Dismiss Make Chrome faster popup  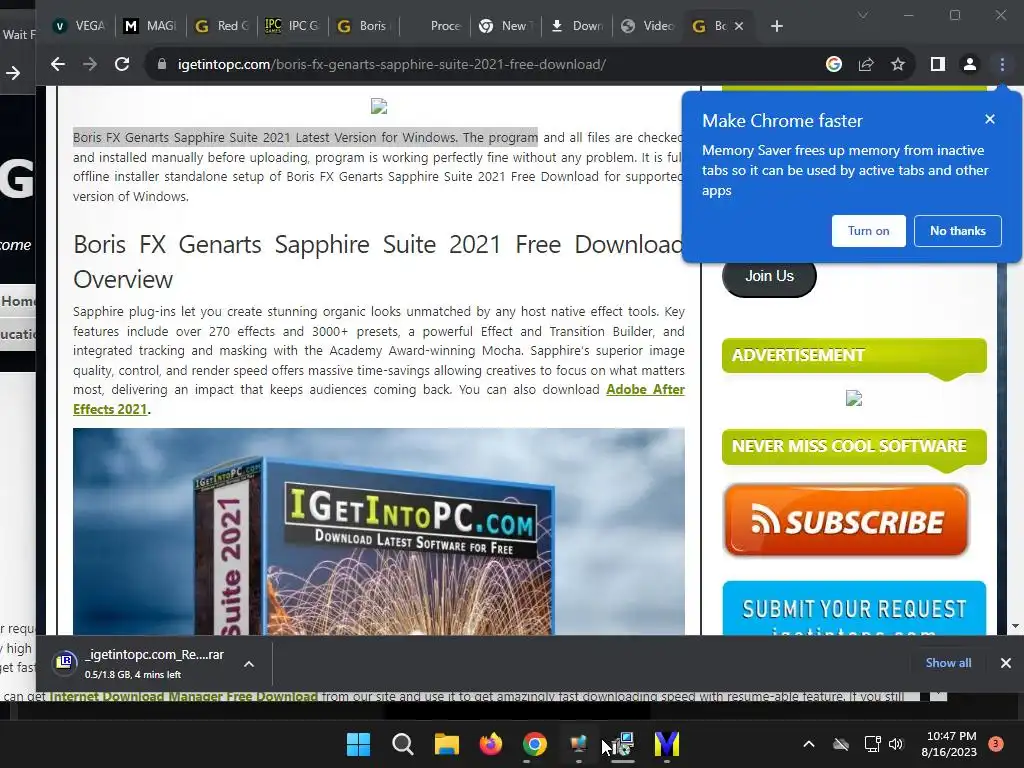point(990,119)
